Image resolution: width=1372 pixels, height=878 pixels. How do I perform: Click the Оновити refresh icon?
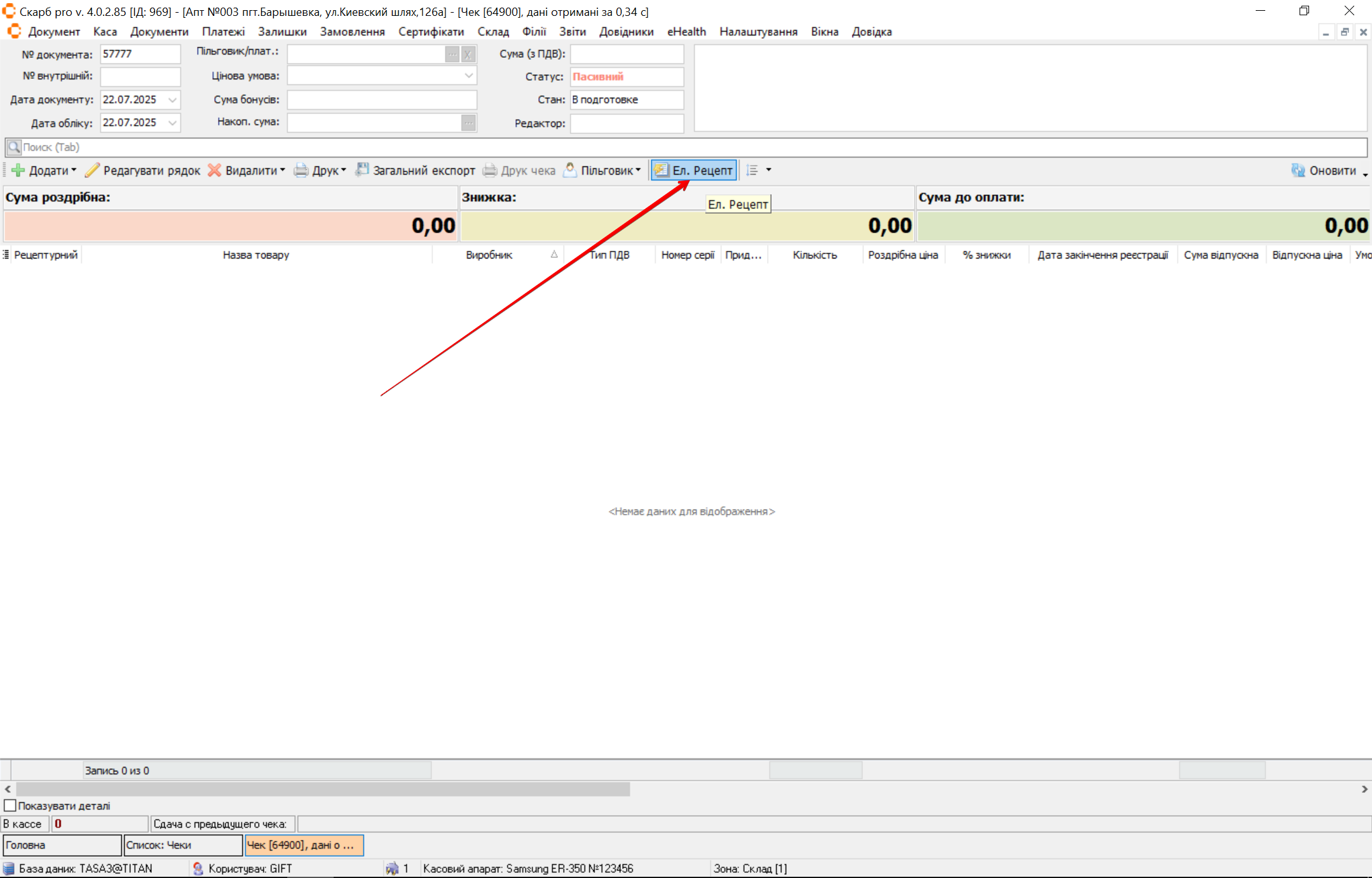click(1298, 170)
